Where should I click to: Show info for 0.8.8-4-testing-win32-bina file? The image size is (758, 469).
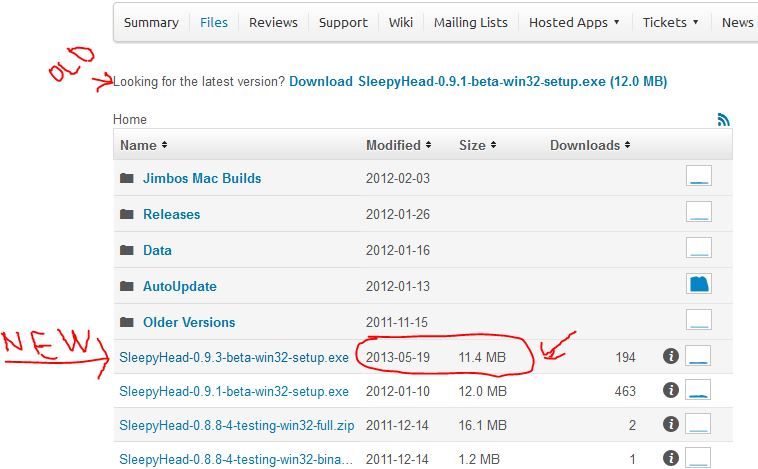671,458
